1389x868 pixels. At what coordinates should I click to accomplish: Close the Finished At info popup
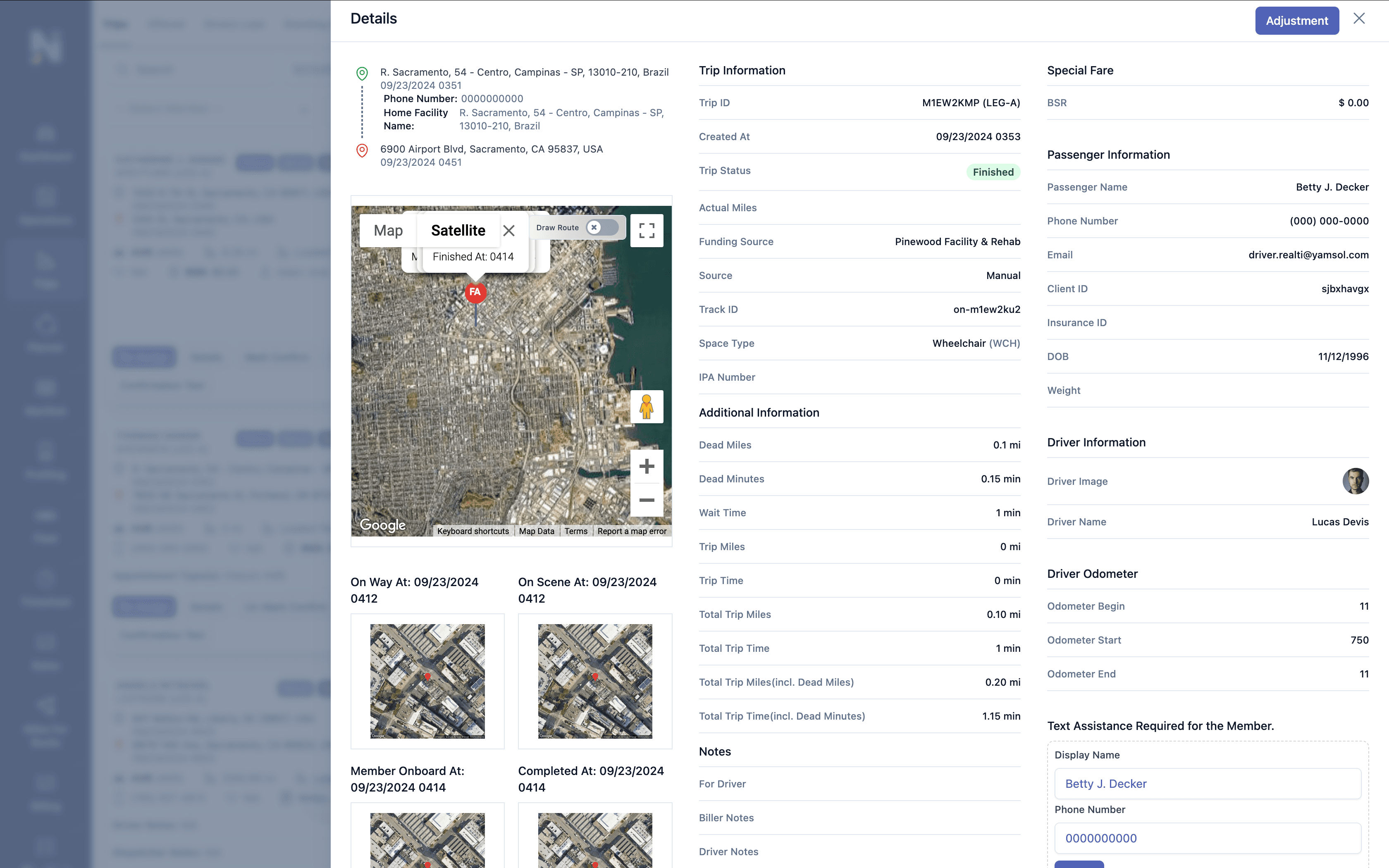click(508, 231)
